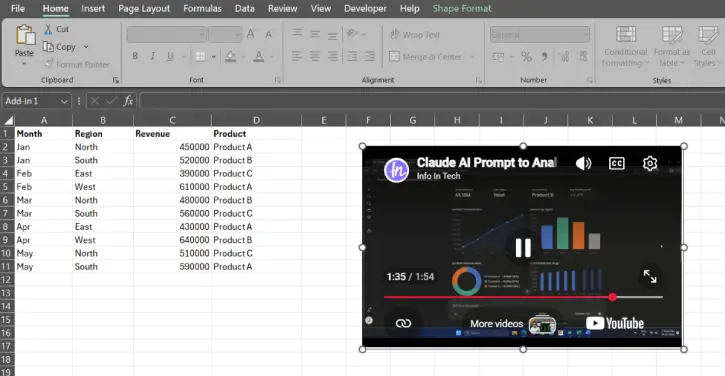Image resolution: width=725 pixels, height=376 pixels.
Task: Click the Borders icon
Action: coord(200,56)
